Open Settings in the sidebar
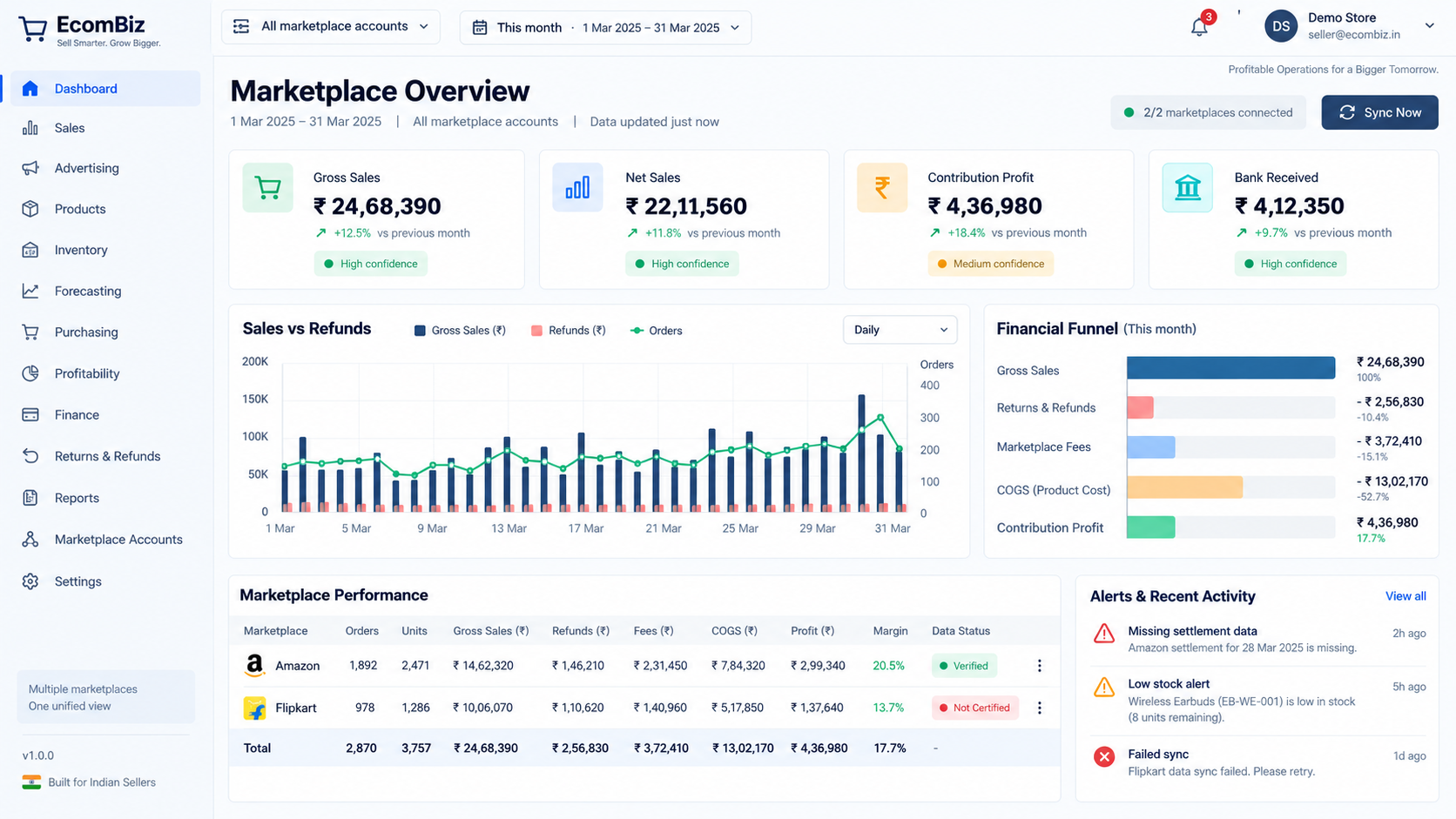The width and height of the screenshot is (1456, 819). pos(105,581)
